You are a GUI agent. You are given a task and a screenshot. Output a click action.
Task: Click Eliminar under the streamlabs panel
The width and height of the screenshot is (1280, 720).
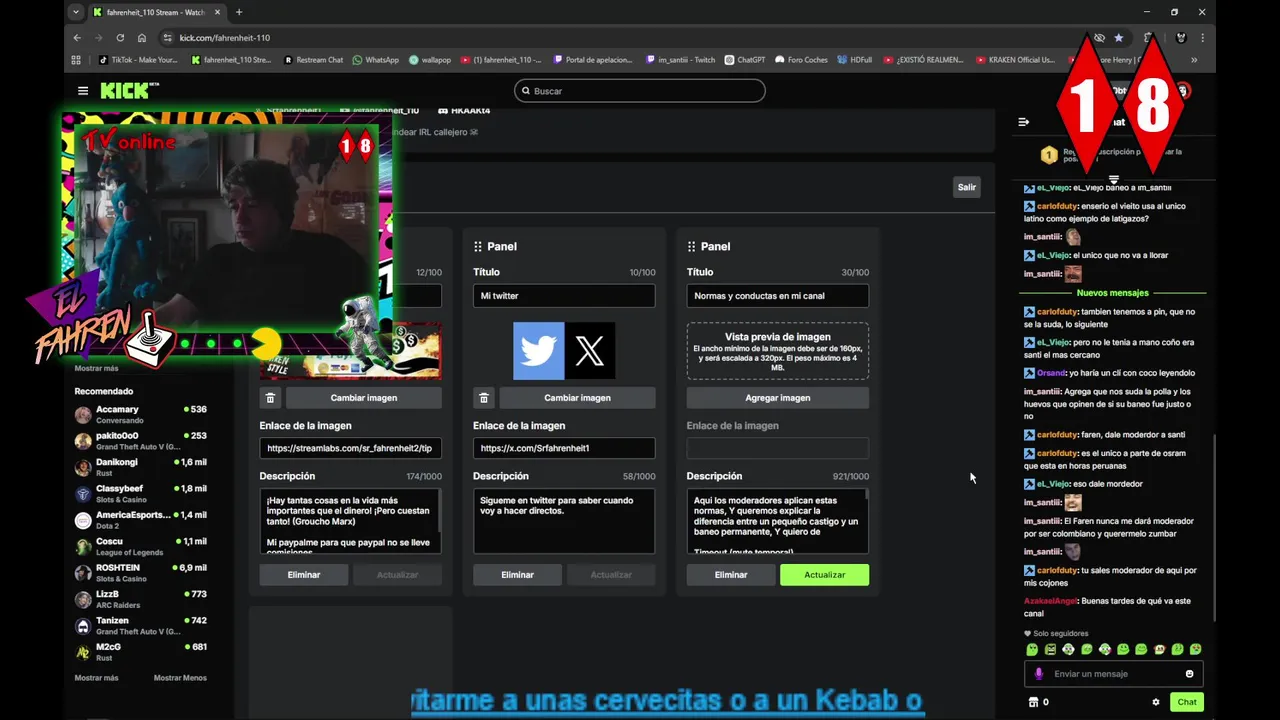tap(304, 575)
